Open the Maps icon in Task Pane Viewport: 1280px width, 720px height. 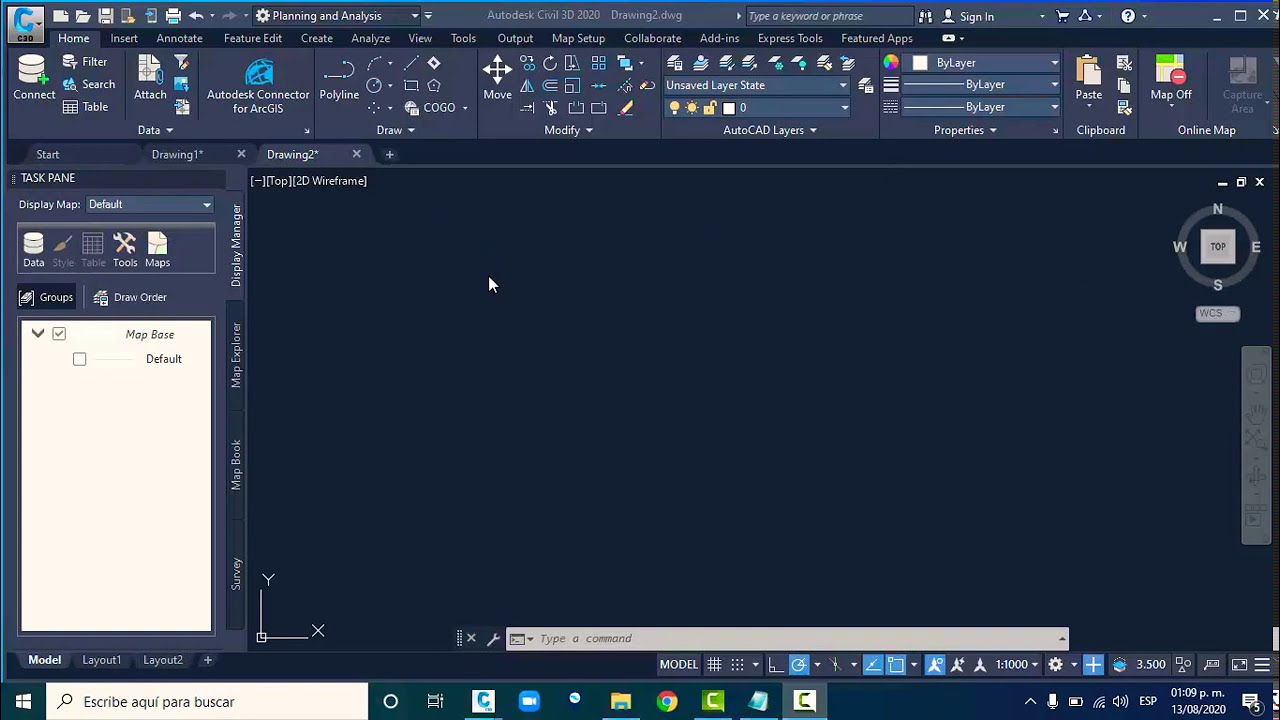tap(157, 250)
